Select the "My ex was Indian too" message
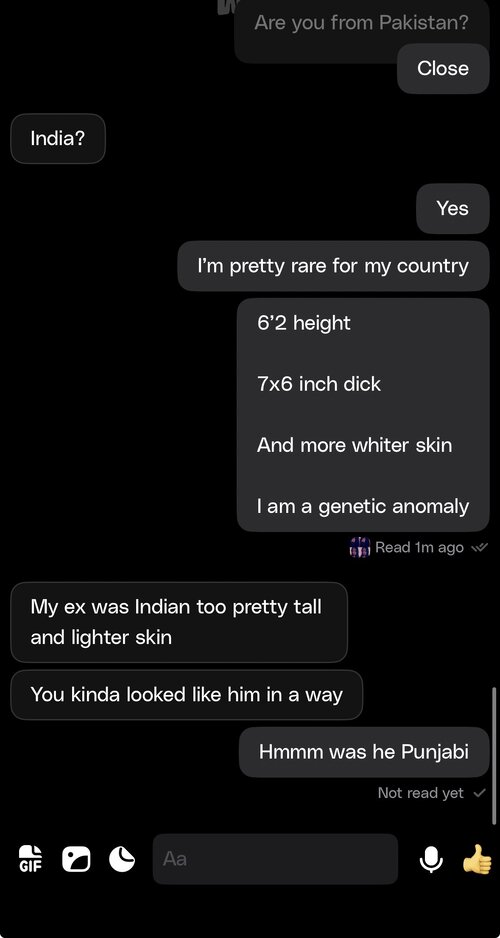The image size is (500, 938). [179, 622]
